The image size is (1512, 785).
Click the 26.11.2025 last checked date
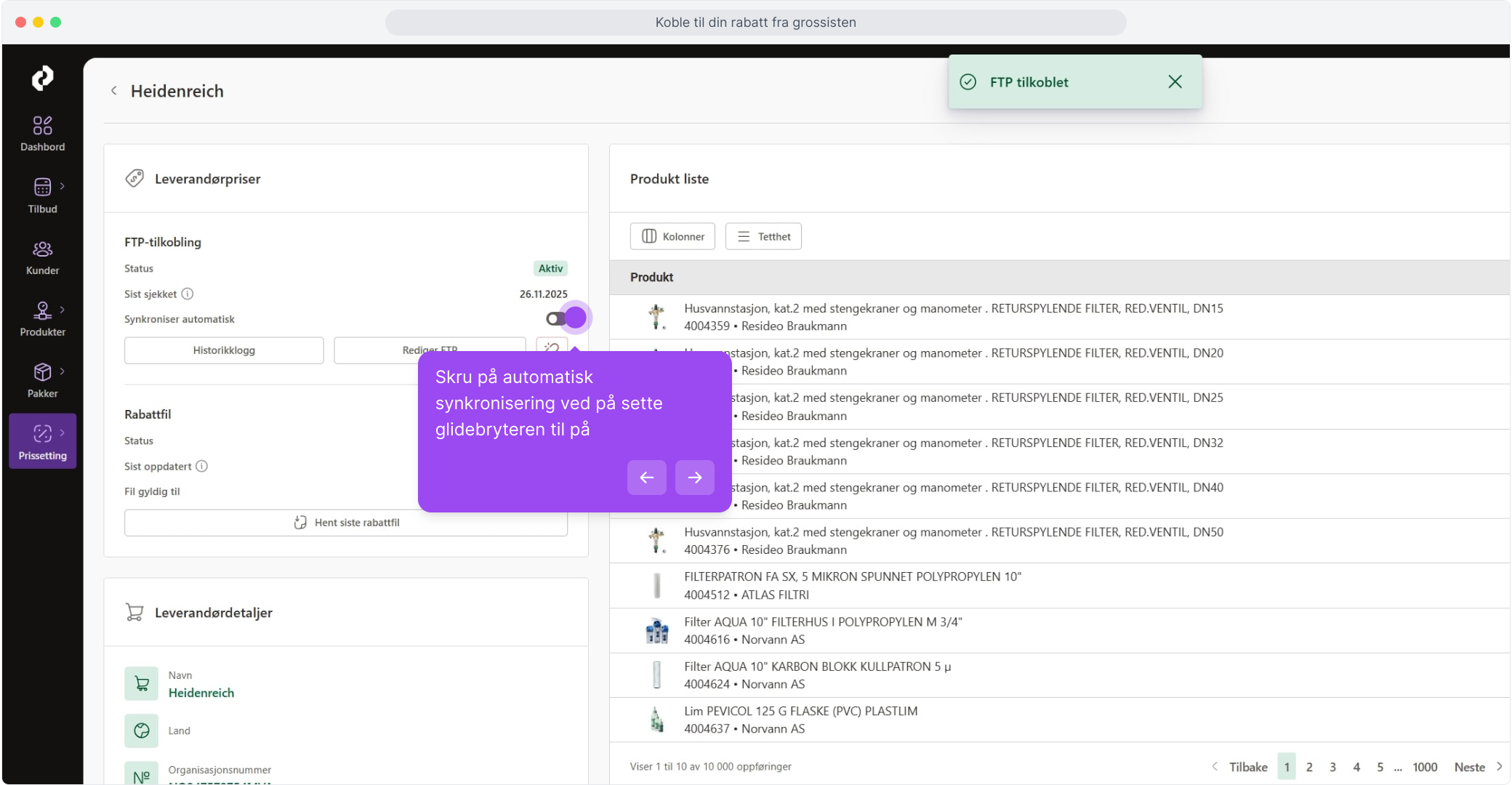click(543, 294)
